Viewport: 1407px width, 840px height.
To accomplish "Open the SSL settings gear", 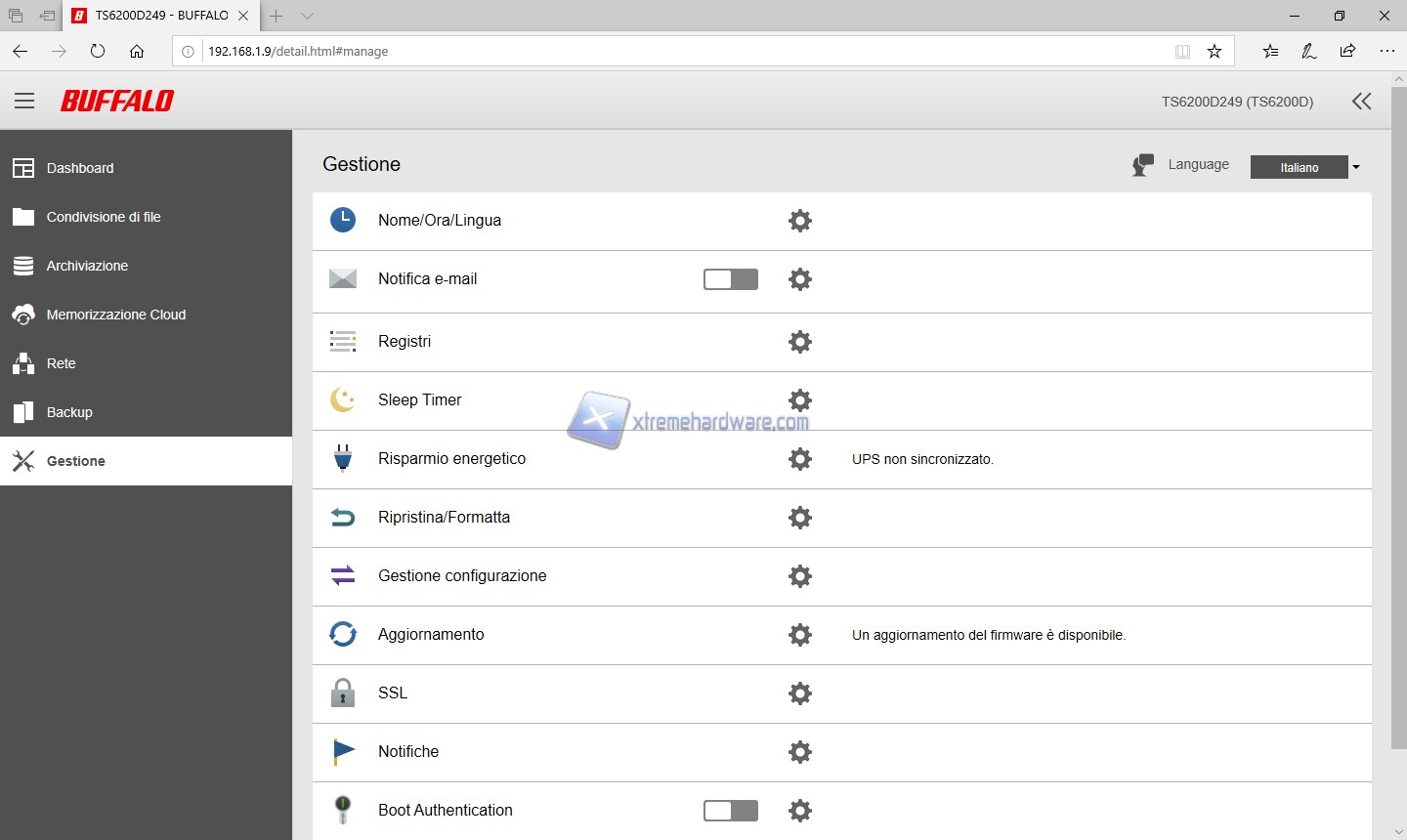I will coord(800,693).
